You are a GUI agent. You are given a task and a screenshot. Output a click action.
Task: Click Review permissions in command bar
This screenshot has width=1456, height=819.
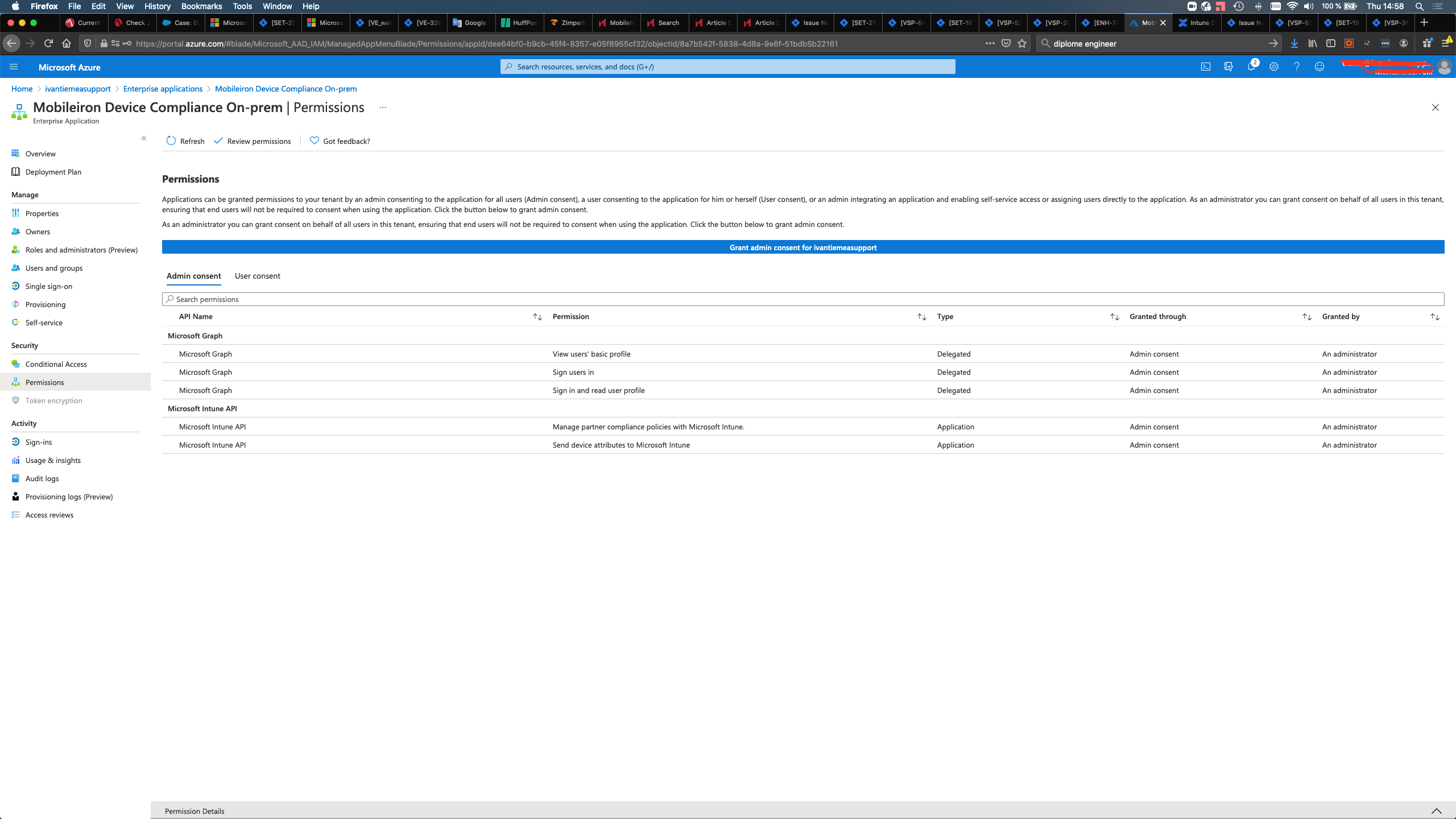(253, 140)
